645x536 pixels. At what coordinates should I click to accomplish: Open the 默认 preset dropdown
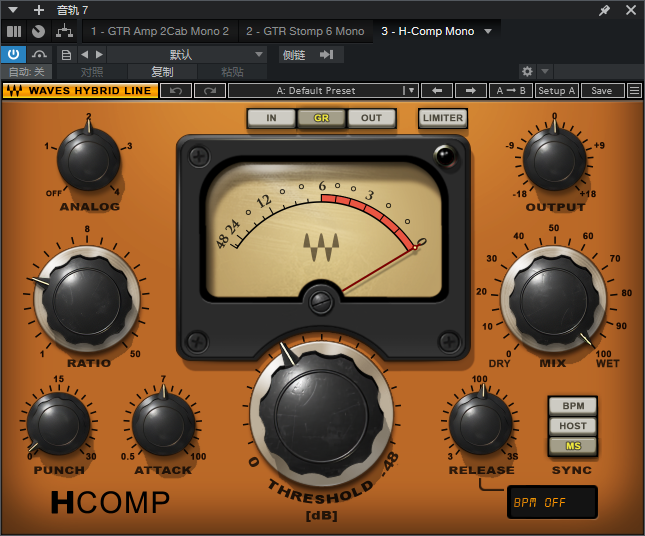187,54
